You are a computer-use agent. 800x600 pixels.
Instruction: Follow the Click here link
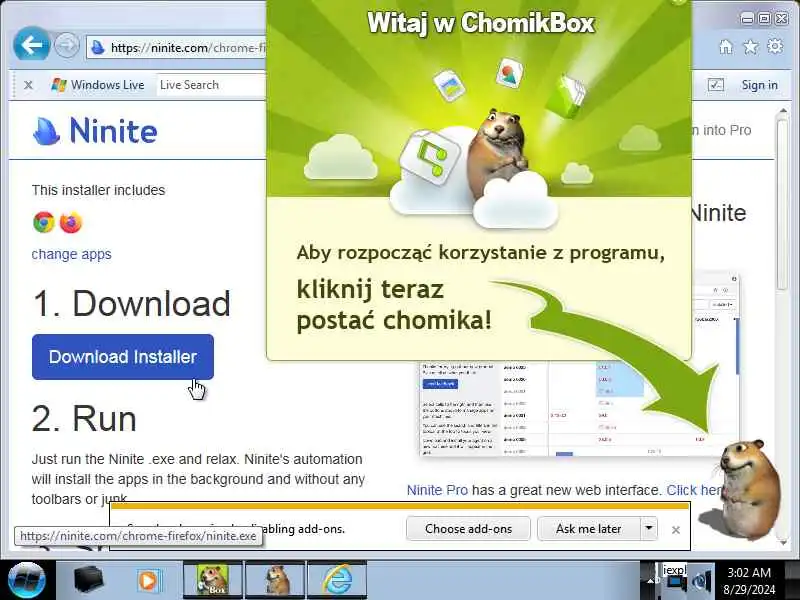[695, 490]
